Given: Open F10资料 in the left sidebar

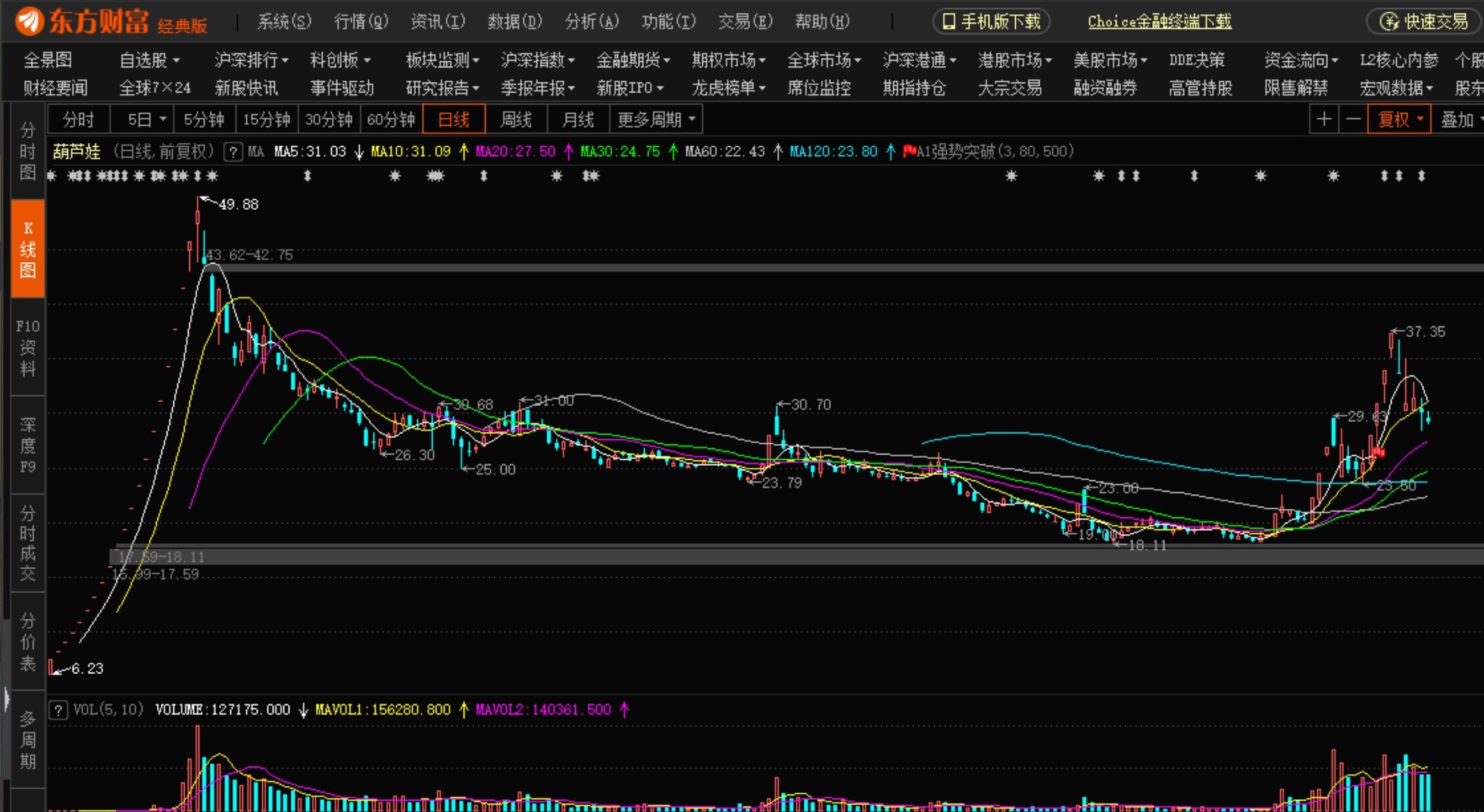Looking at the screenshot, I should pos(27,347).
